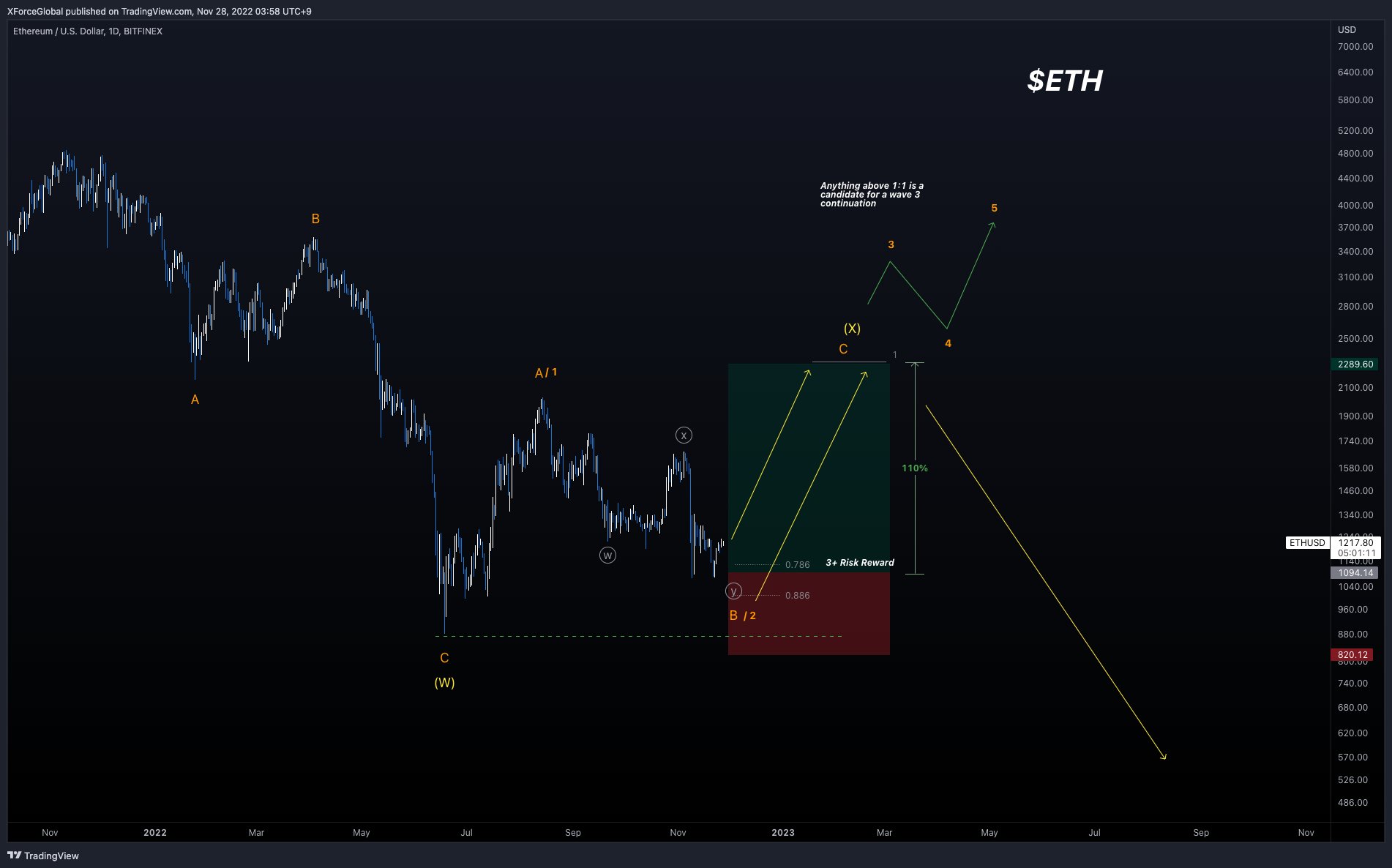The width and height of the screenshot is (1392, 868).
Task: Click the '110%' measurement label
Action: coord(916,467)
